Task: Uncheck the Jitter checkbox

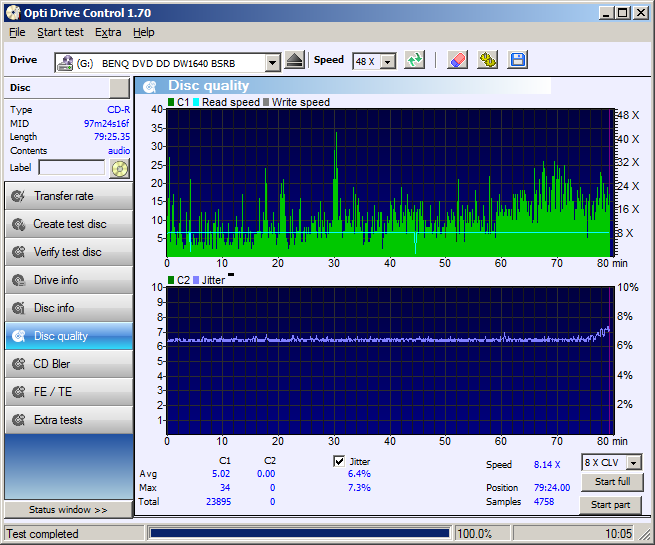Action: coord(339,461)
